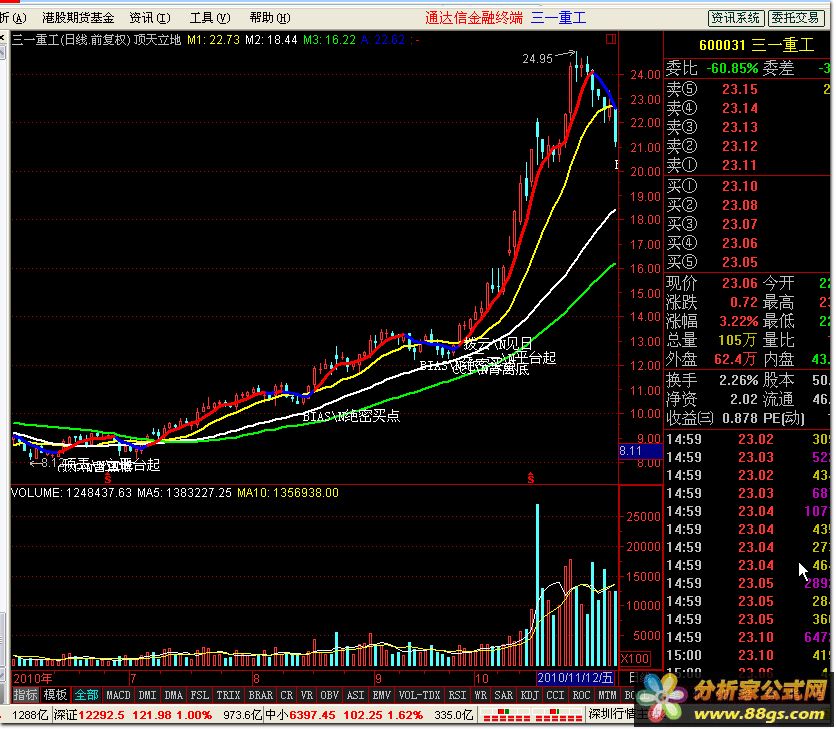The image size is (836, 729).
Task: Click the 卖⑤ 23.15 order row
Action: (x=746, y=89)
